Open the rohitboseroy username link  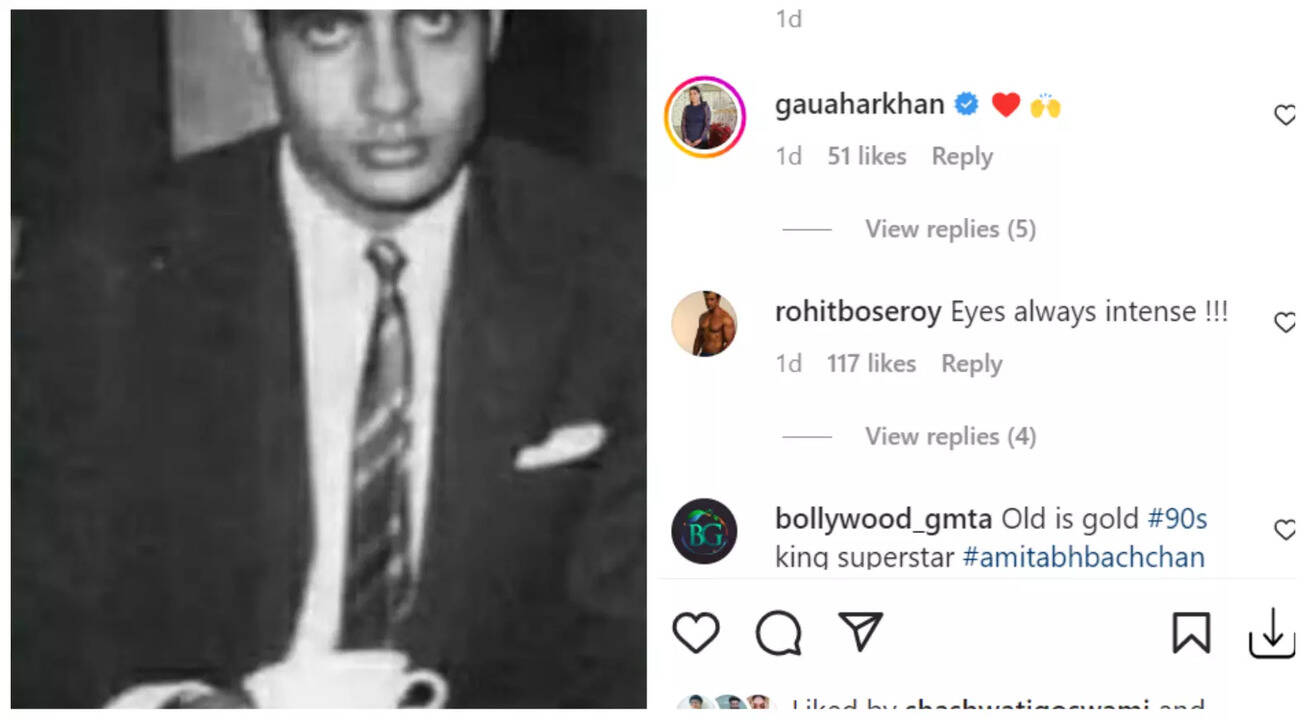858,312
